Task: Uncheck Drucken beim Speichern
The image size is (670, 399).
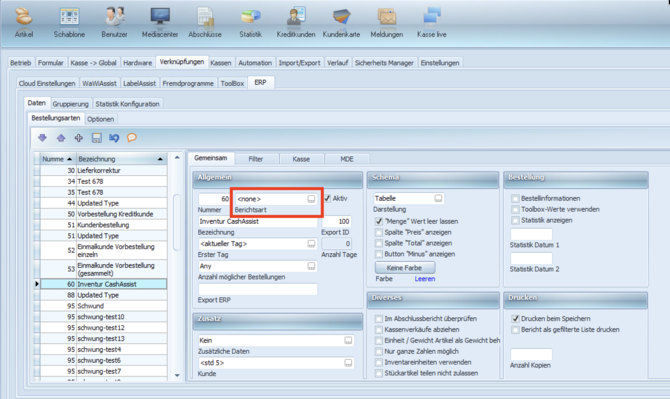Action: [515, 319]
